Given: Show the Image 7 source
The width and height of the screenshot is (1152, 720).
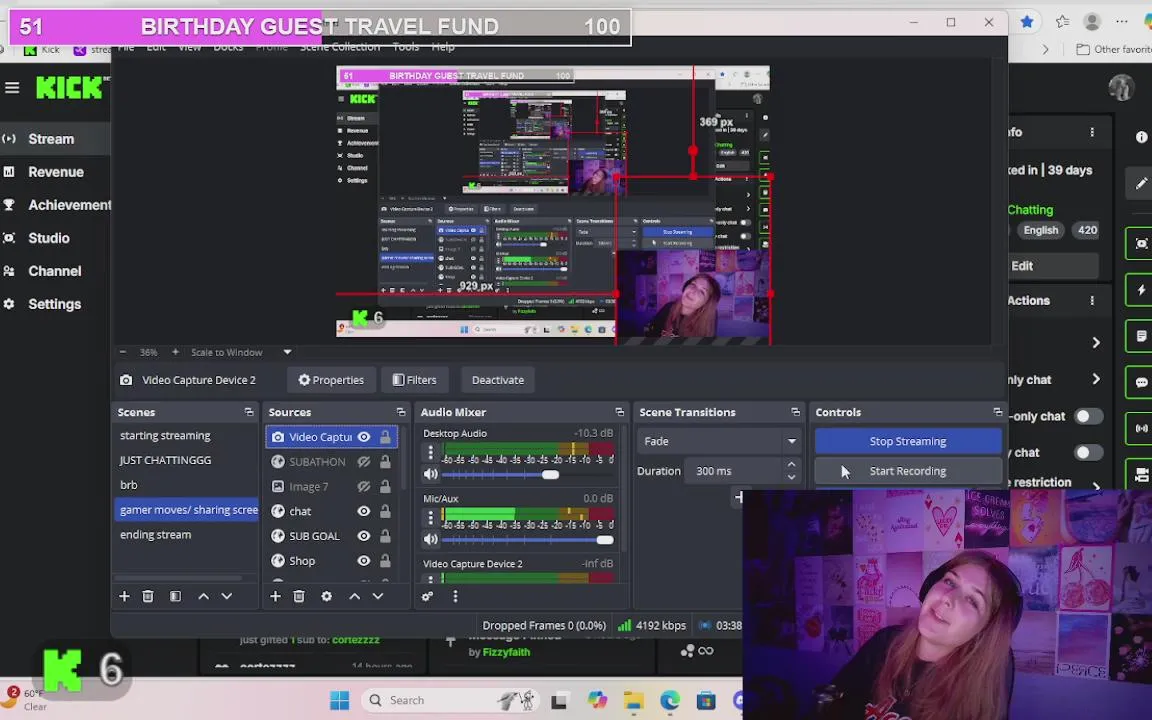Looking at the screenshot, I should click(x=364, y=486).
